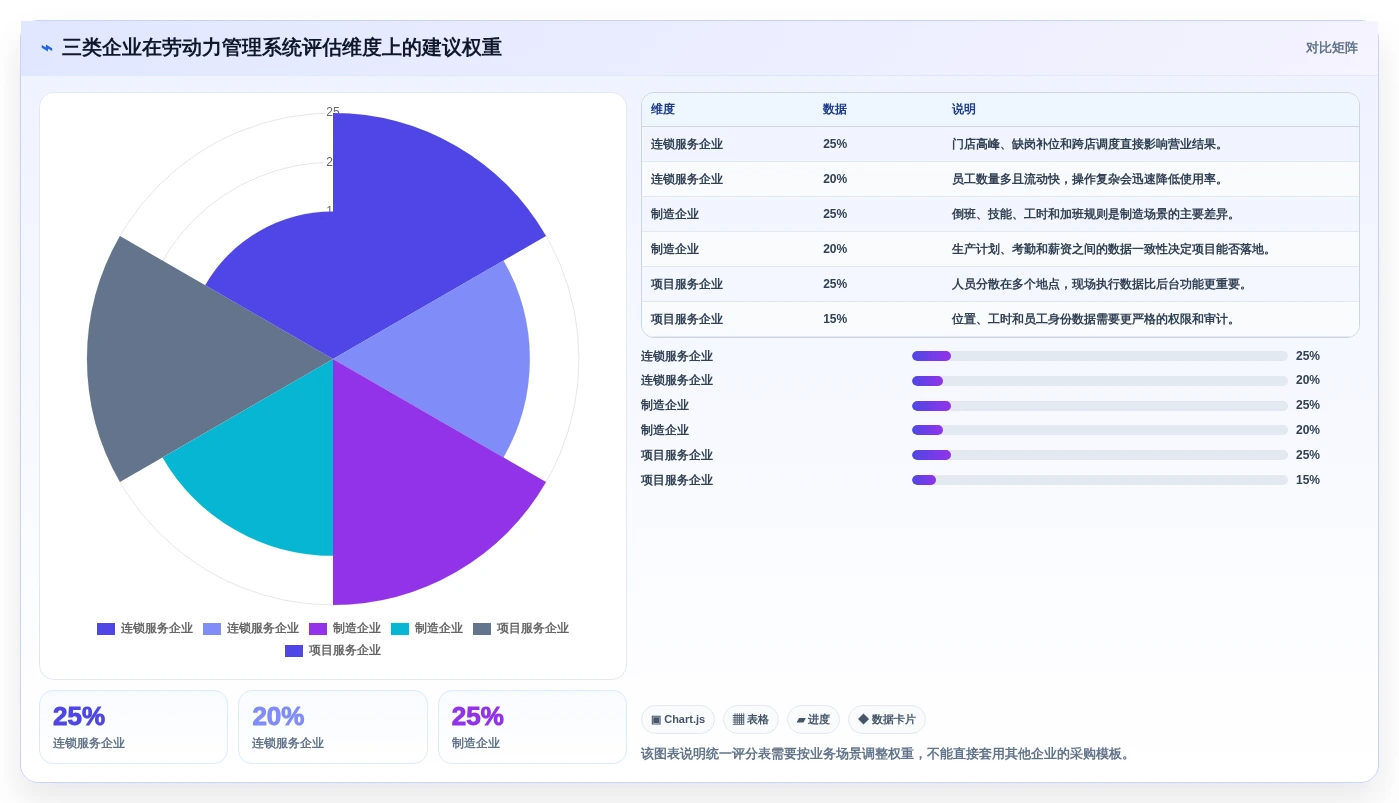Click the 数据 column header
This screenshot has width=1399, height=803.
click(x=835, y=110)
